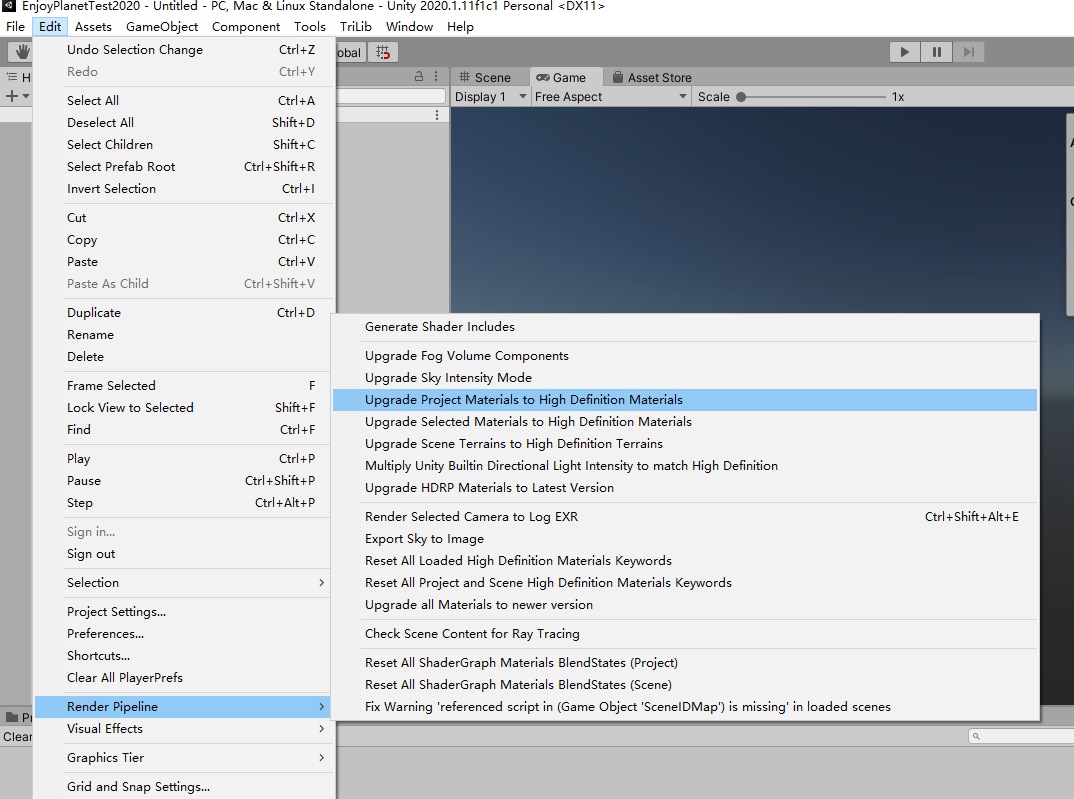The width and height of the screenshot is (1074, 799).
Task: Open the Asset Store tab
Action: [x=652, y=77]
